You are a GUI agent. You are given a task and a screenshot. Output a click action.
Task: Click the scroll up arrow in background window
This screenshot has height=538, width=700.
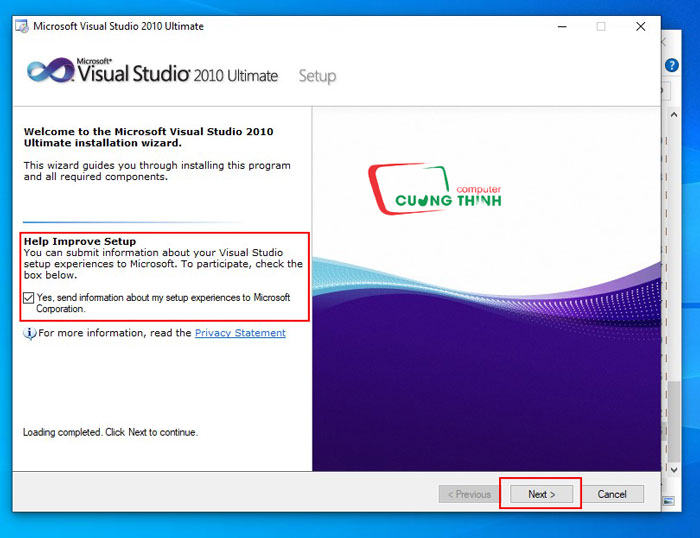674,115
